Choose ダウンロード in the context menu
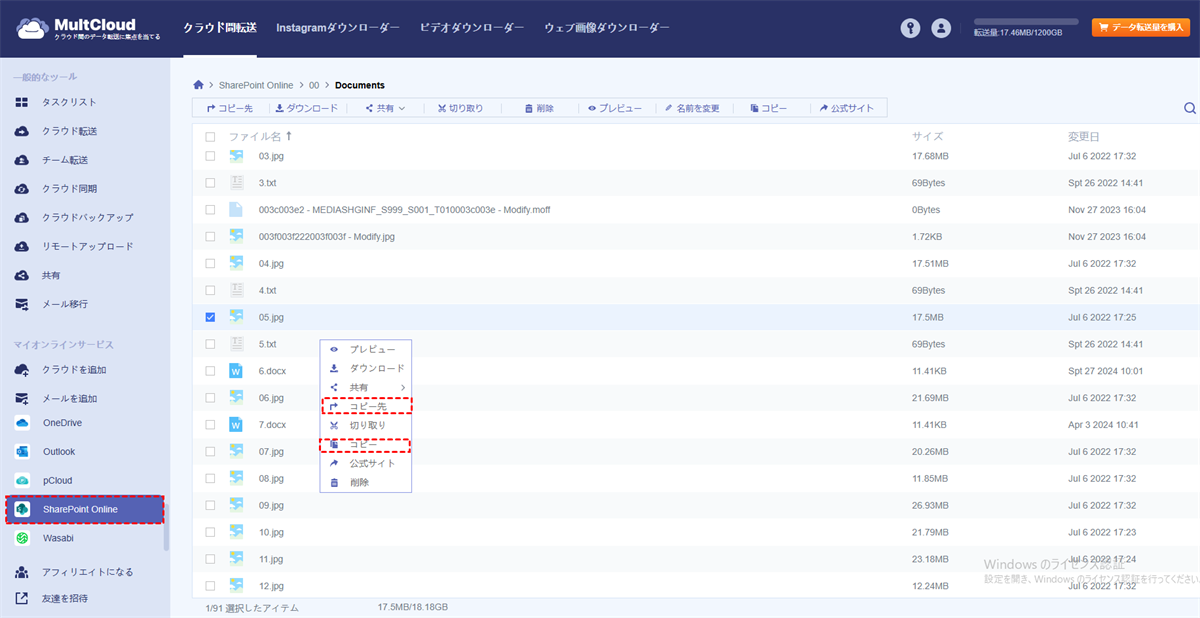Viewport: 1200px width, 618px height. click(366, 368)
